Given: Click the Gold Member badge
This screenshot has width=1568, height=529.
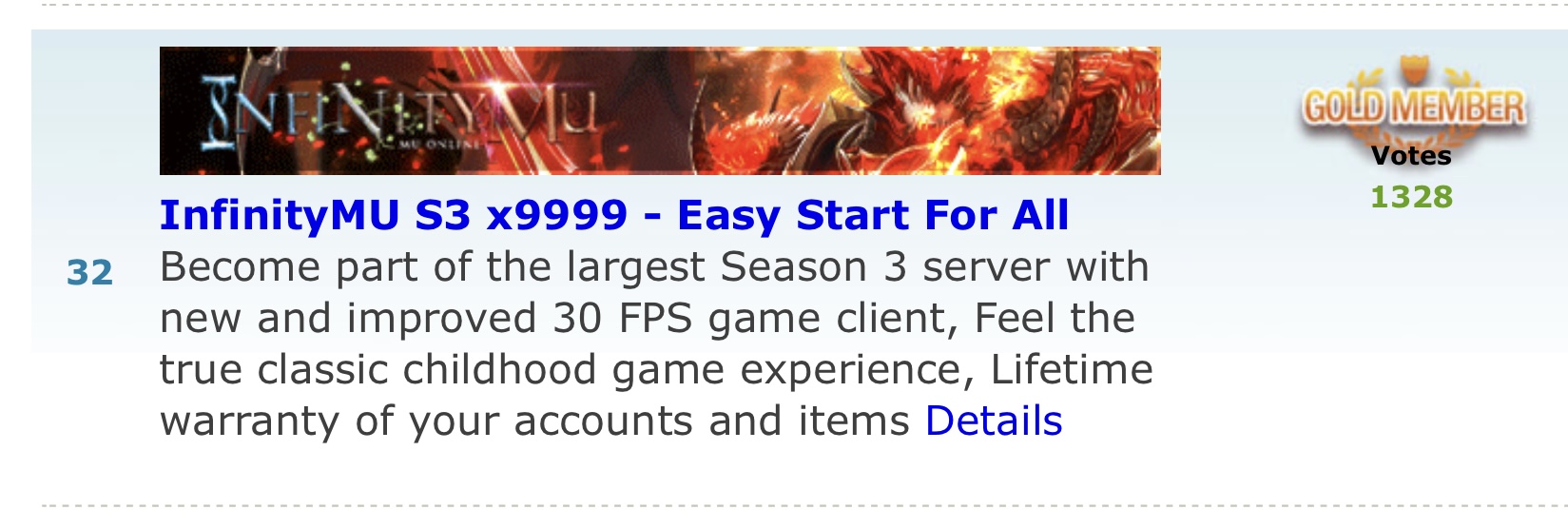Looking at the screenshot, I should 1413,107.
